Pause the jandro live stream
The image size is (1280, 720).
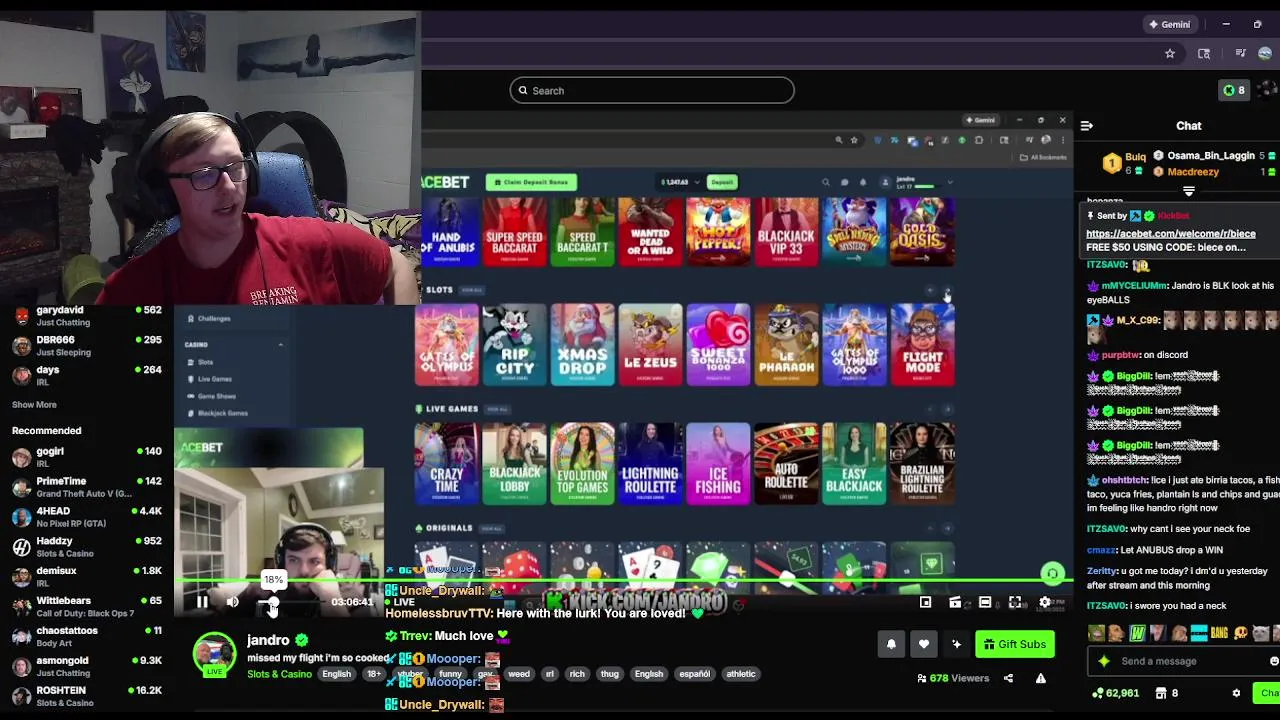point(202,602)
